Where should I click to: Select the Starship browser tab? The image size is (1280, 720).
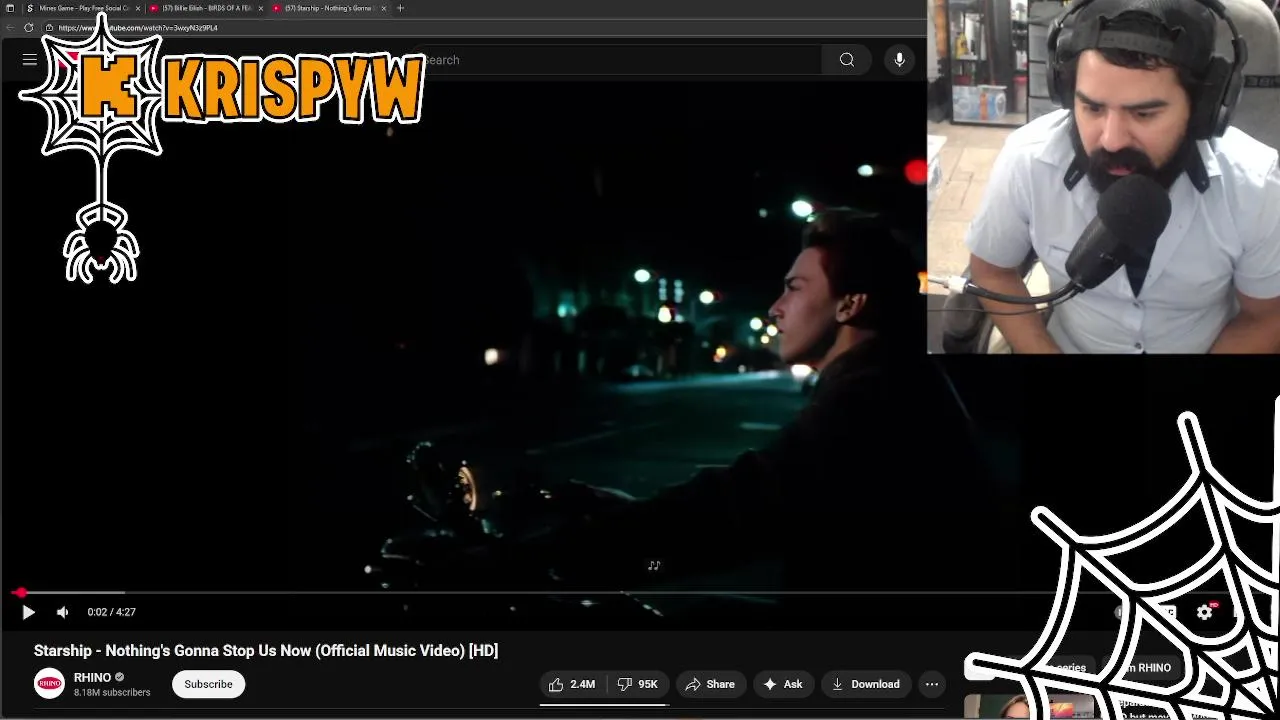(x=330, y=8)
